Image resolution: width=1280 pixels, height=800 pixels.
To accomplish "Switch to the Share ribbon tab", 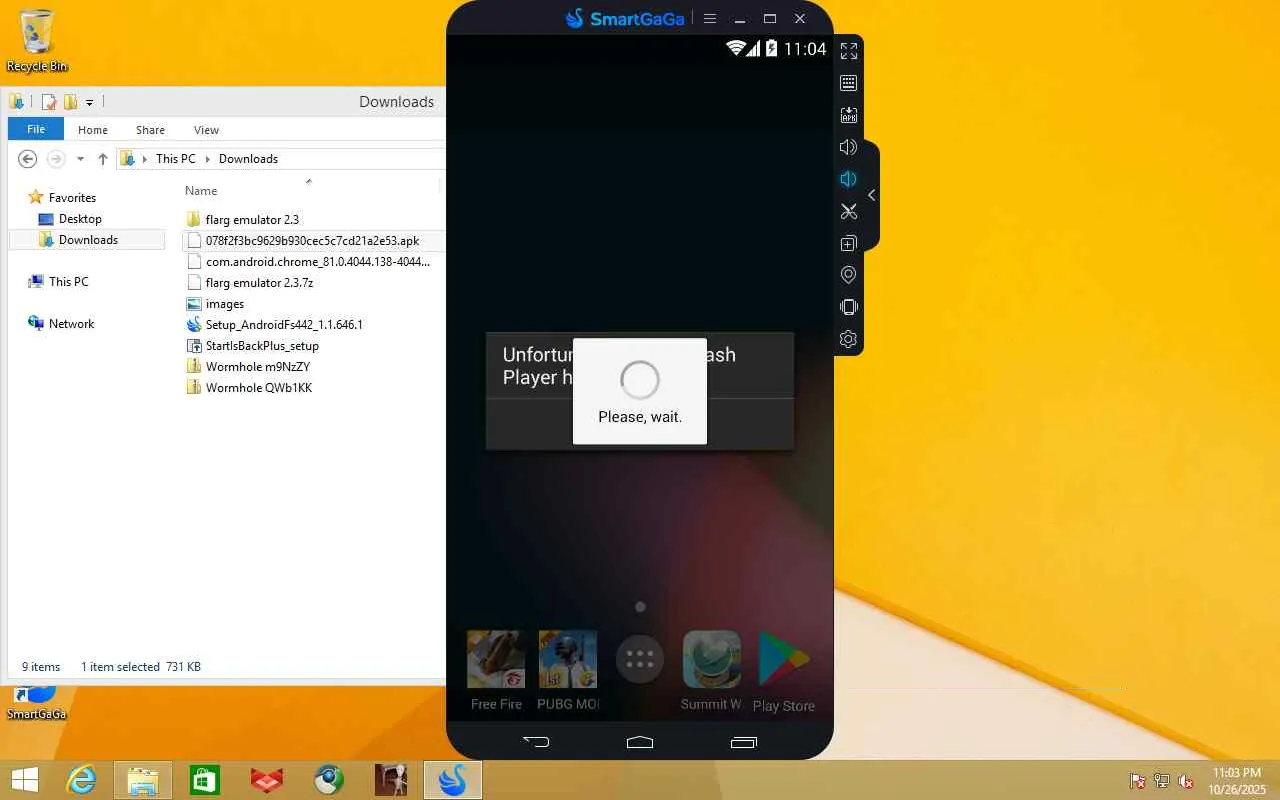I will tap(151, 130).
